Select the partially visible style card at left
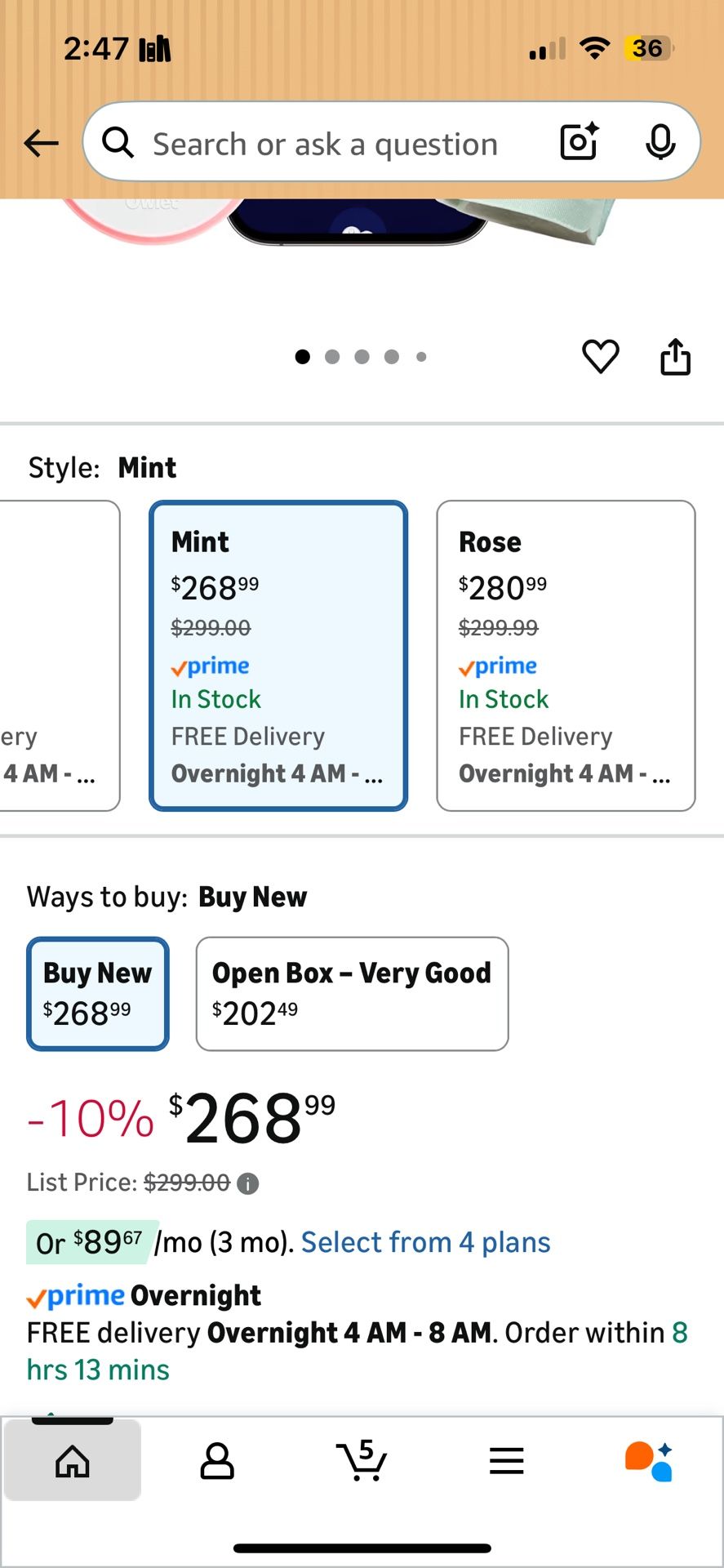This screenshot has height=1568, width=724. pyautogui.click(x=57, y=655)
